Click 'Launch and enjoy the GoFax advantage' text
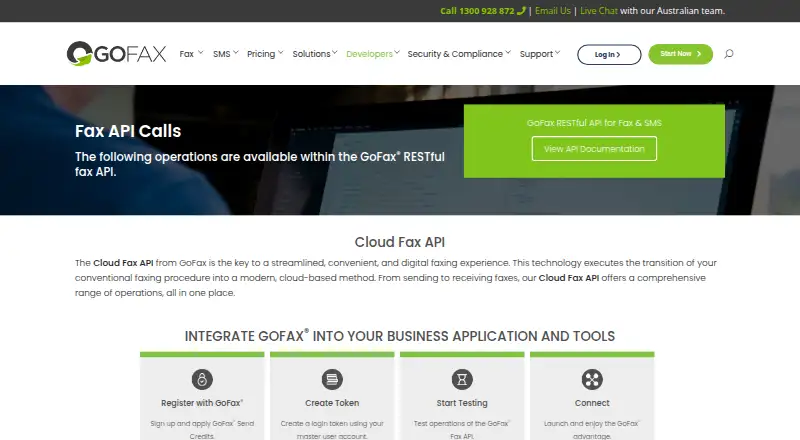 coord(592,430)
